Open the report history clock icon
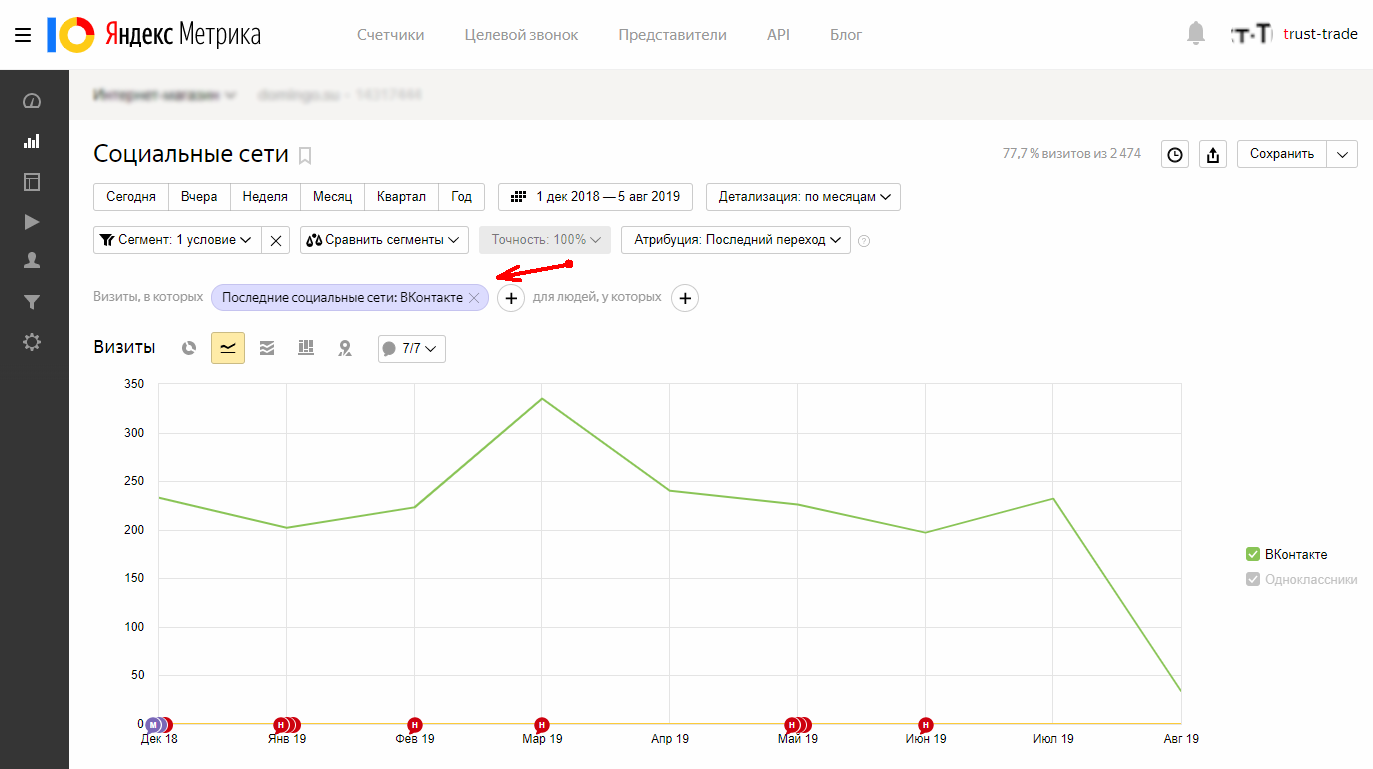Viewport: 1373px width, 769px height. [x=1175, y=154]
